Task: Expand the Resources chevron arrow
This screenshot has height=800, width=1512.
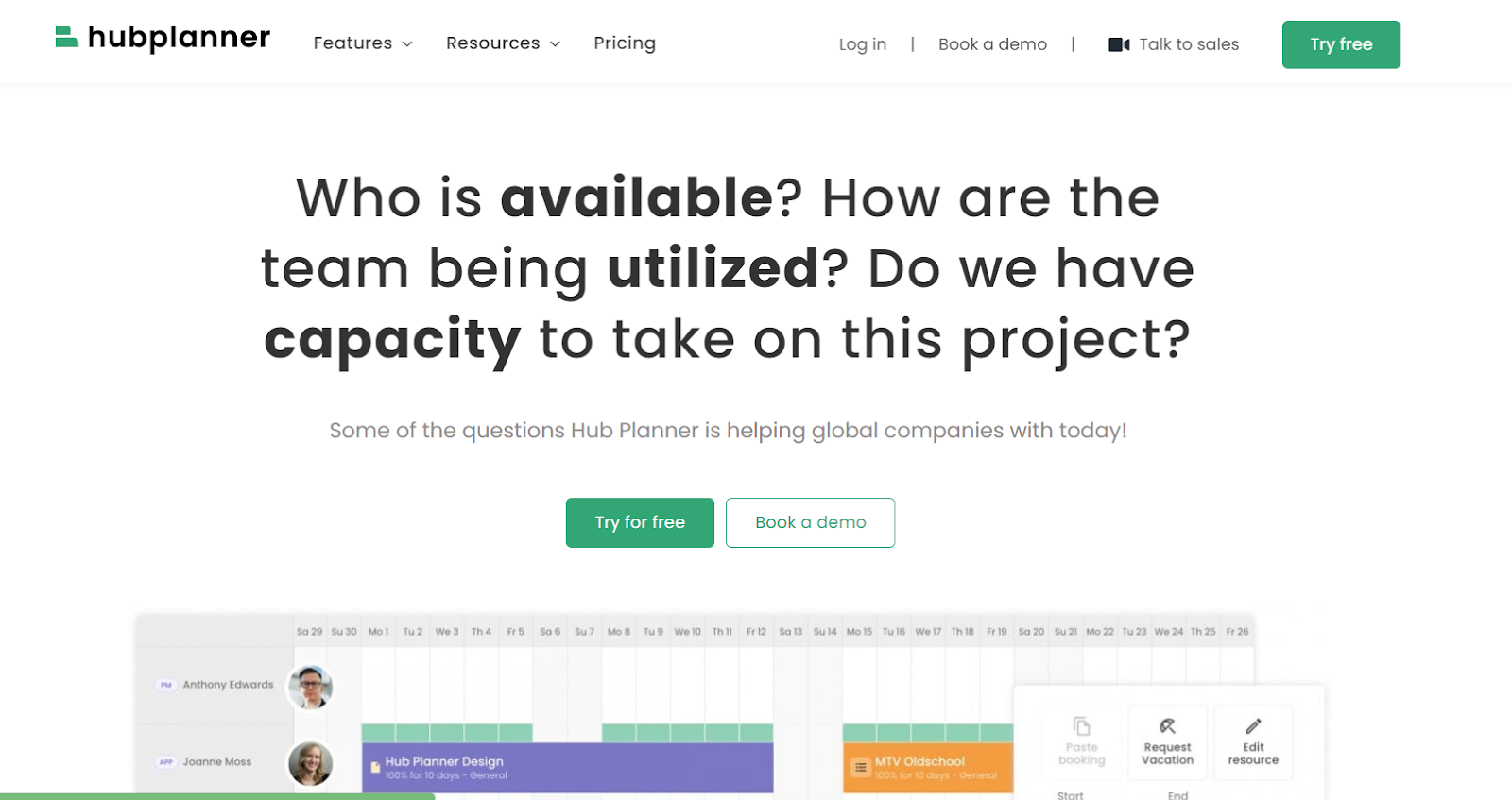Action: pos(554,43)
